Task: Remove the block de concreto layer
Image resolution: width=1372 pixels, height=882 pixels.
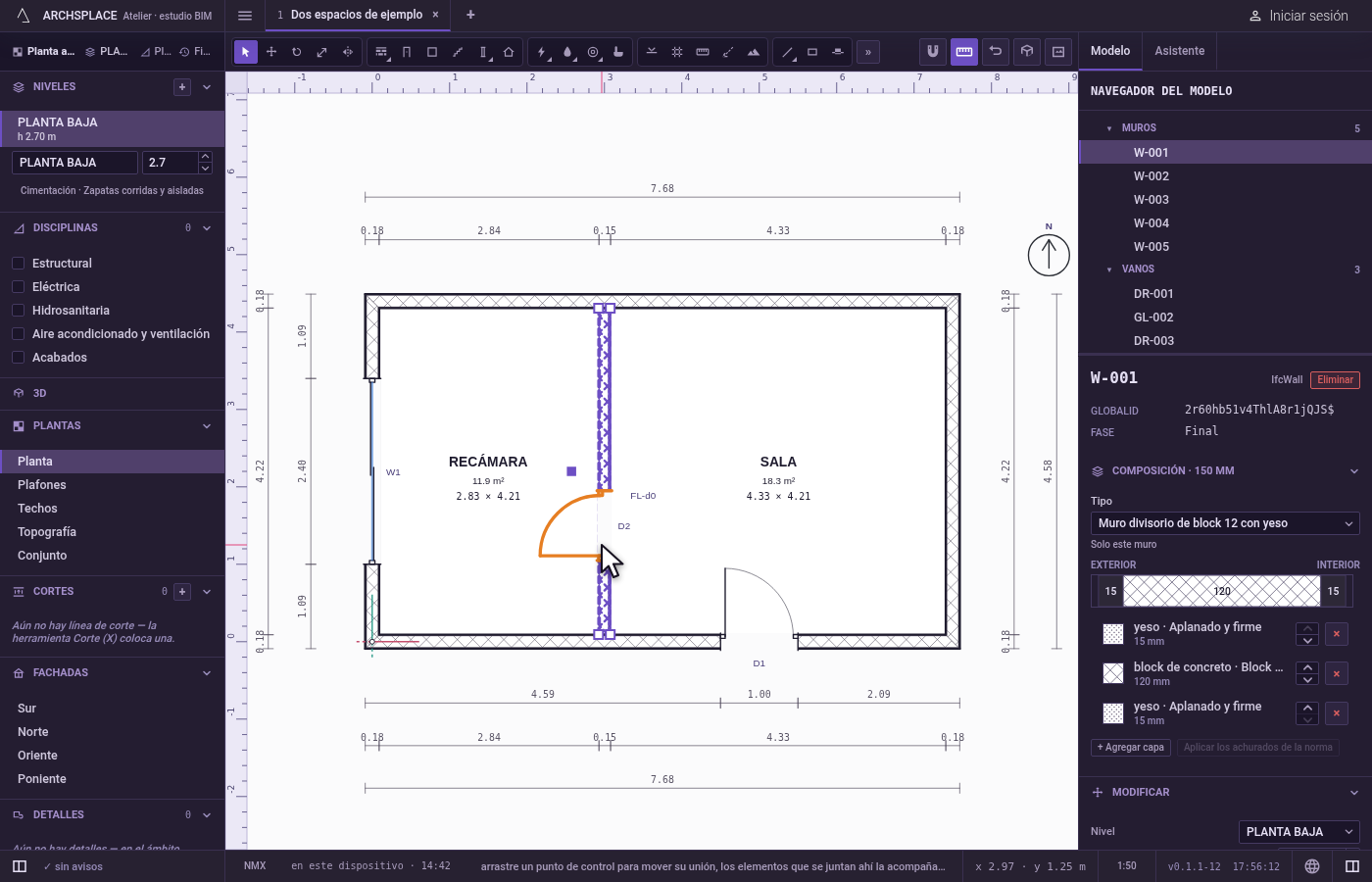Action: tap(1337, 674)
